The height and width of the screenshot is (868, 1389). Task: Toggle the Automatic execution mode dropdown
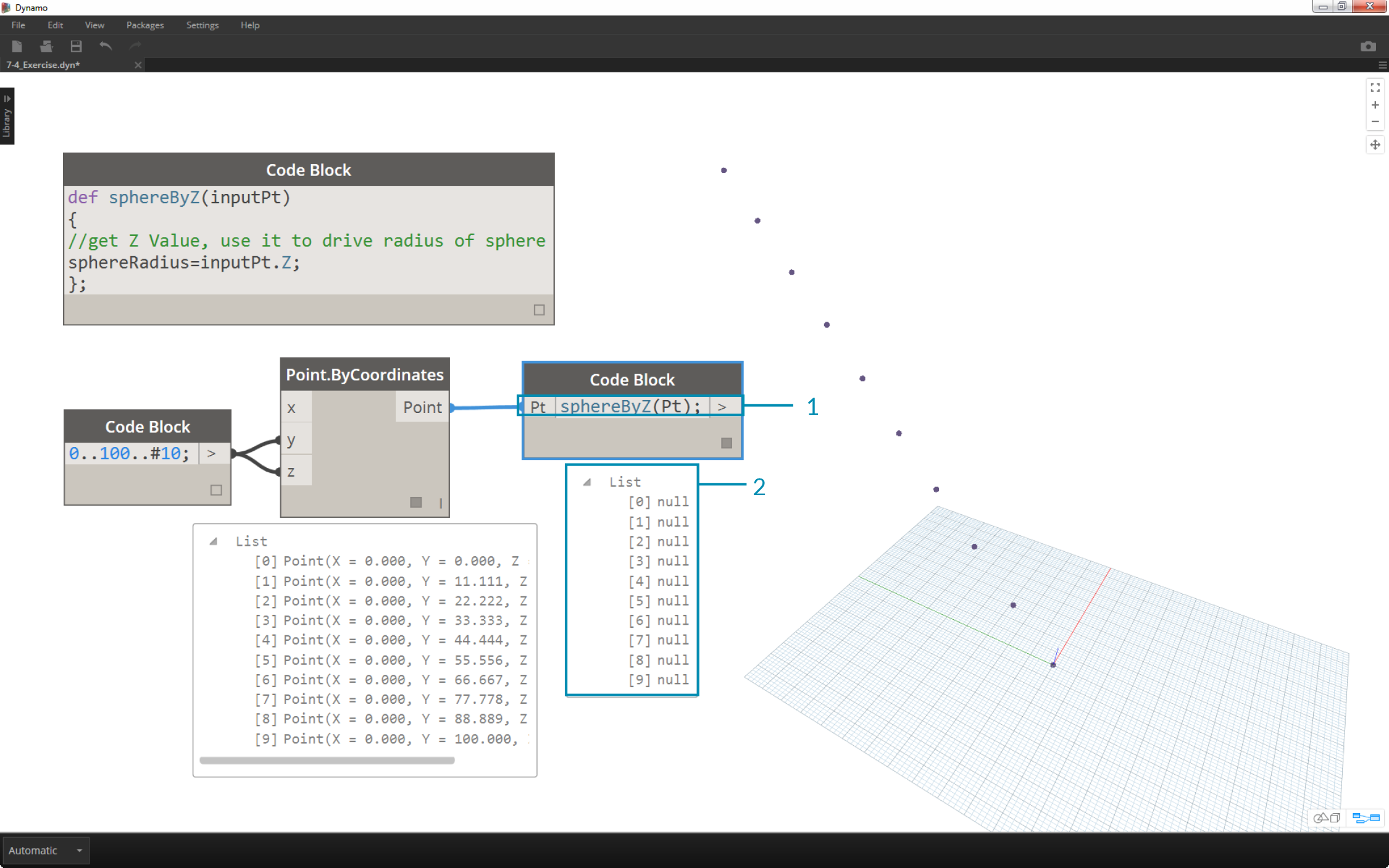(79, 850)
